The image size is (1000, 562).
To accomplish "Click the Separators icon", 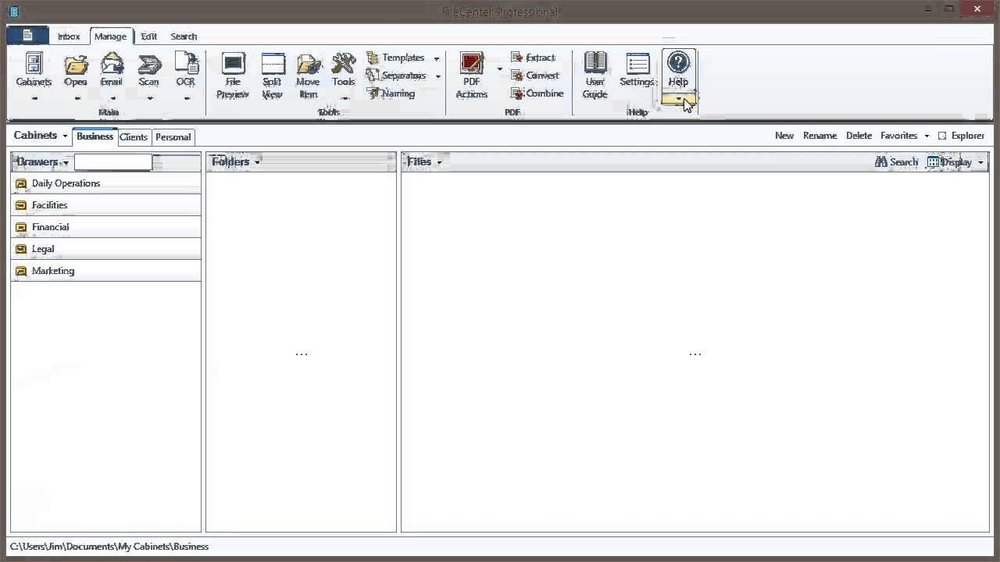I will (372, 76).
